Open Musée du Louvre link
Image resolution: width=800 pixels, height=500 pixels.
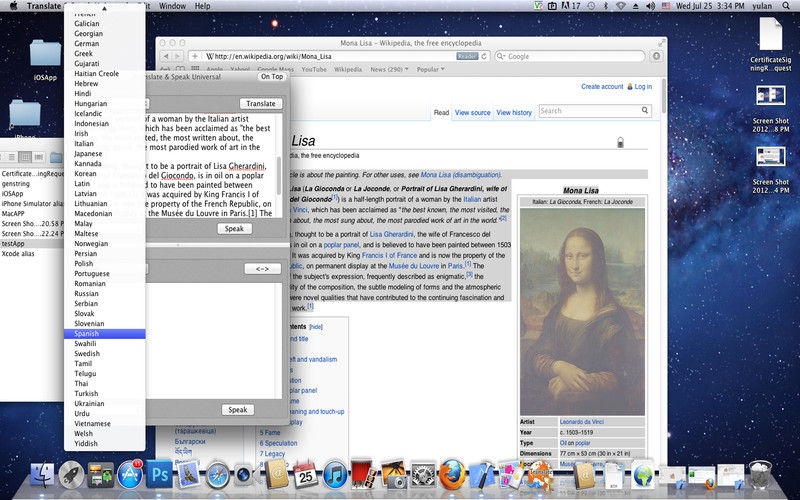click(414, 266)
